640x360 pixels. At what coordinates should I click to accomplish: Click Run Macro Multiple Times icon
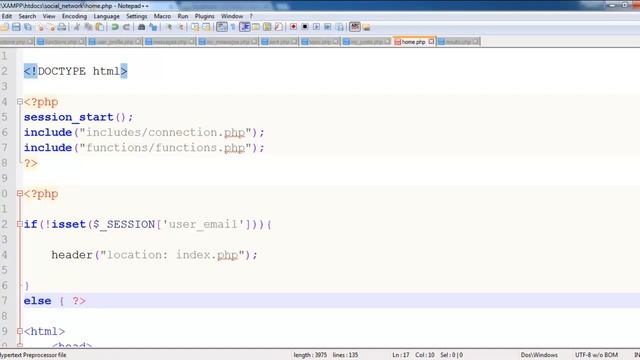pos(328,27)
